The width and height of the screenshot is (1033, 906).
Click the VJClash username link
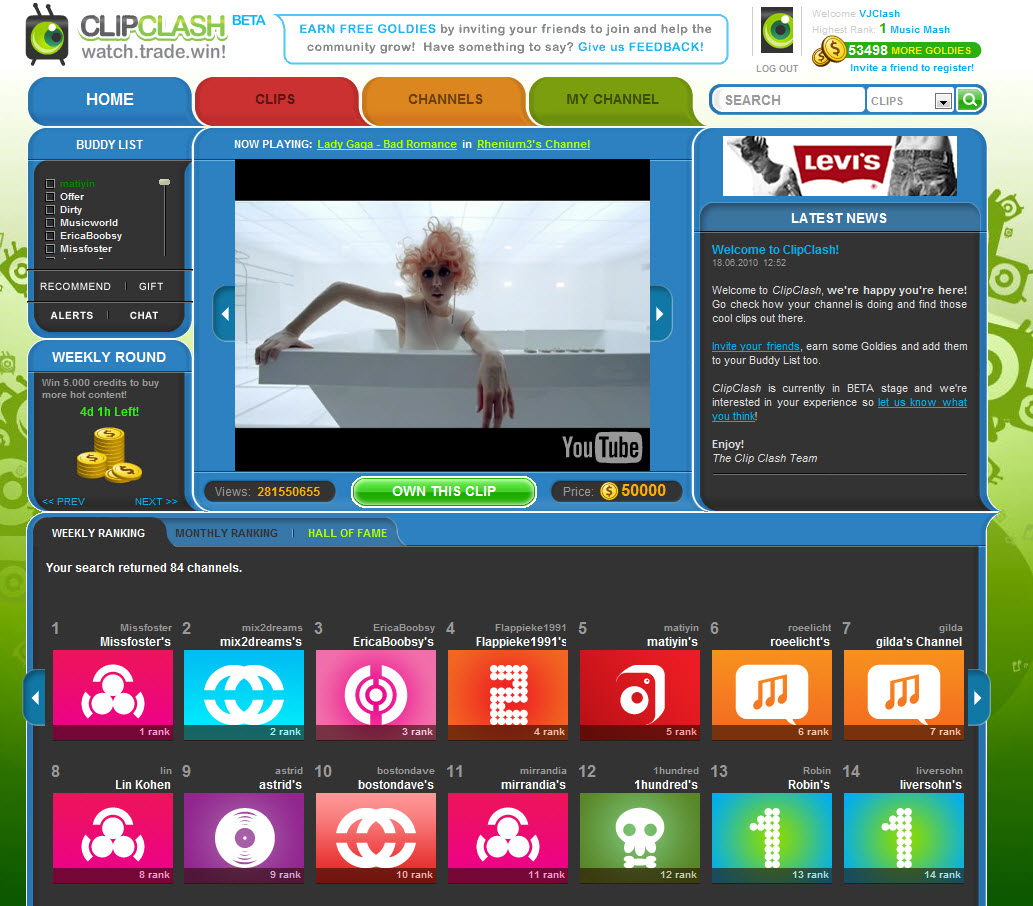point(879,14)
